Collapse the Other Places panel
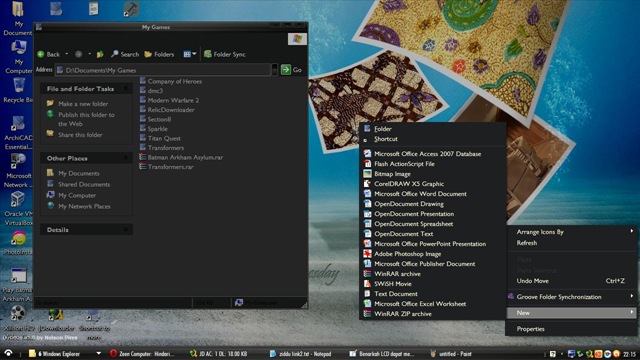This screenshot has width=640, height=360. pos(125,158)
